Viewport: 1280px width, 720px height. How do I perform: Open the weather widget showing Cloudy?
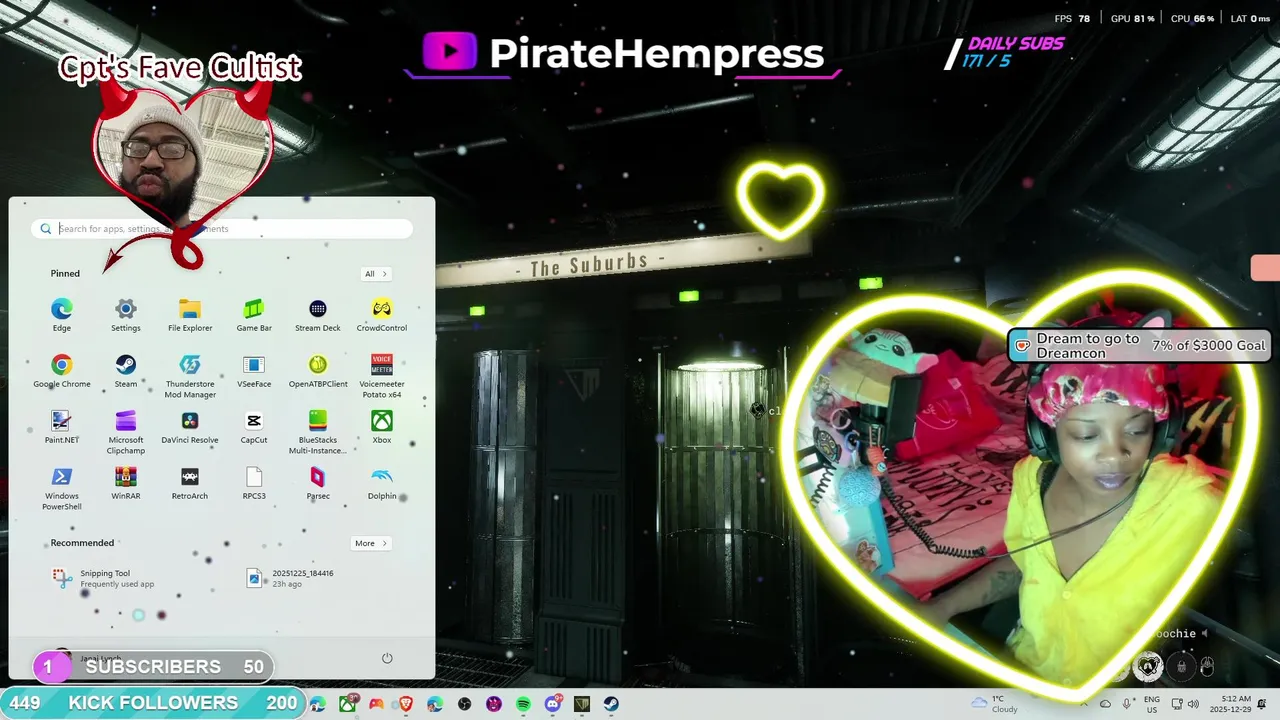(x=996, y=704)
